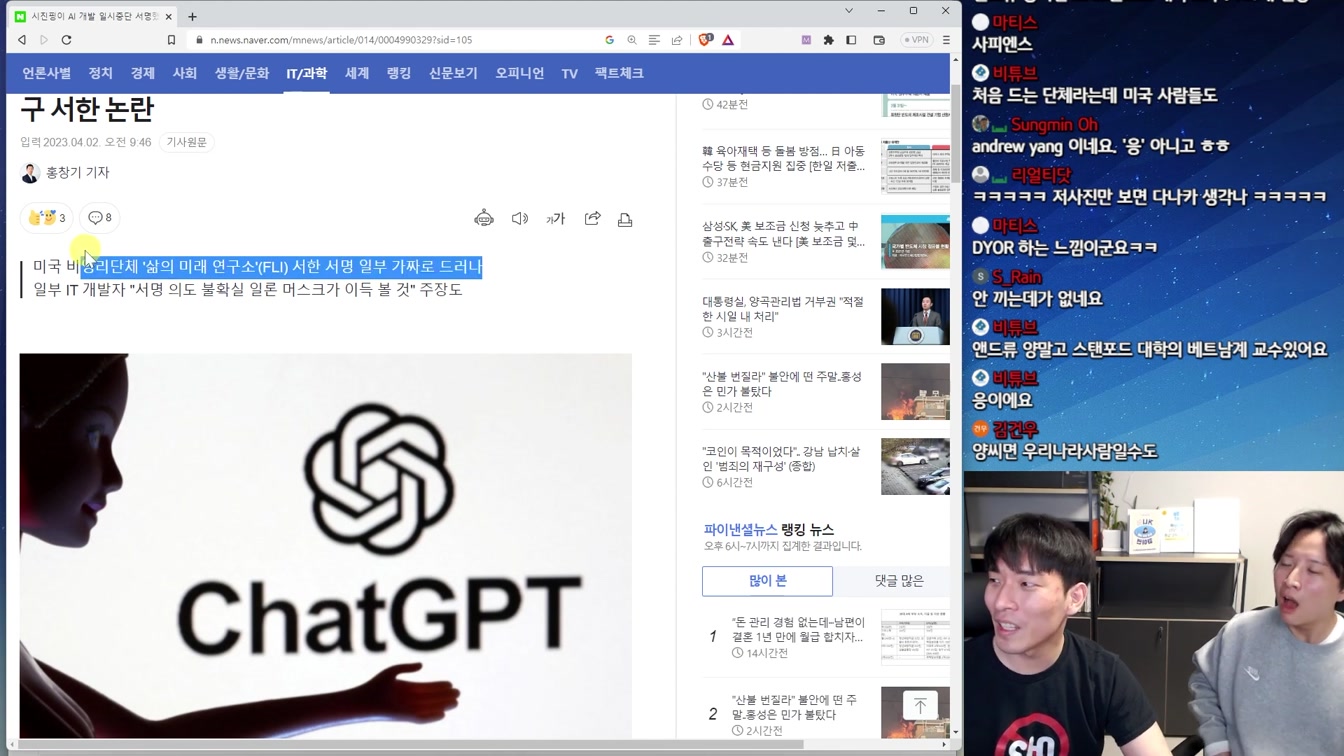The image size is (1344, 756).
Task: Click the Google translate icon in address bar
Action: (609, 40)
